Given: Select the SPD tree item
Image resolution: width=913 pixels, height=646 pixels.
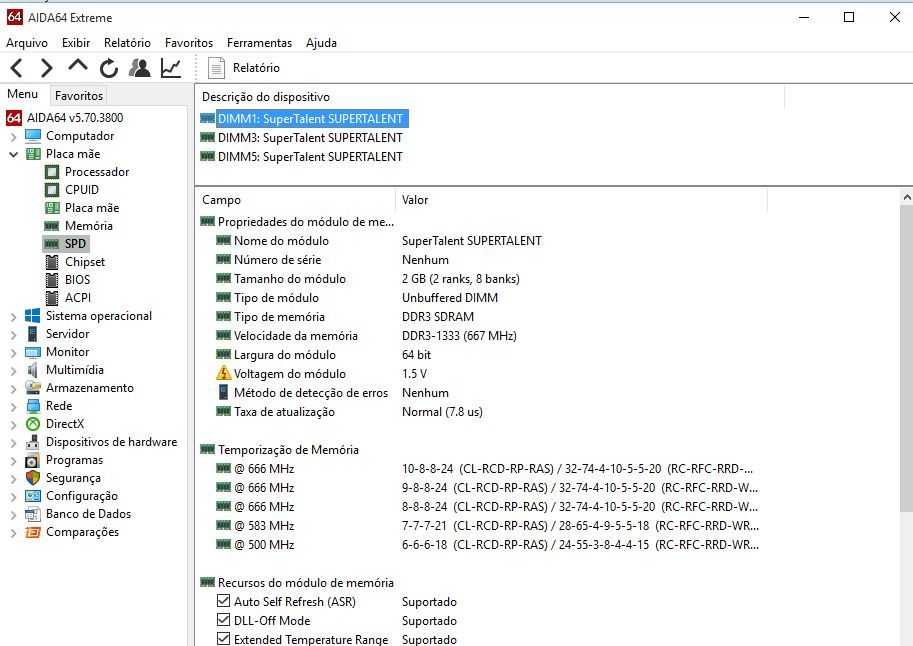Looking at the screenshot, I should pyautogui.click(x=75, y=244).
